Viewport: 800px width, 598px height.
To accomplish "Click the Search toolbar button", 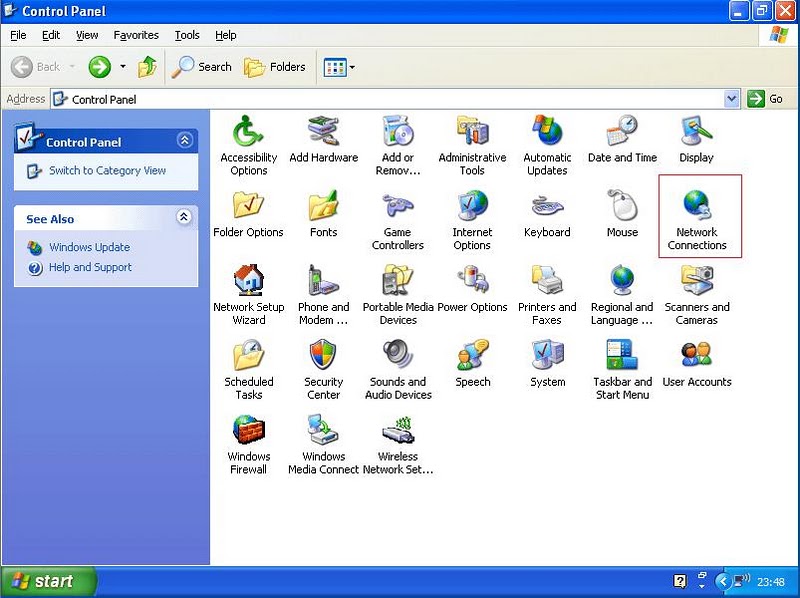I will [202, 67].
